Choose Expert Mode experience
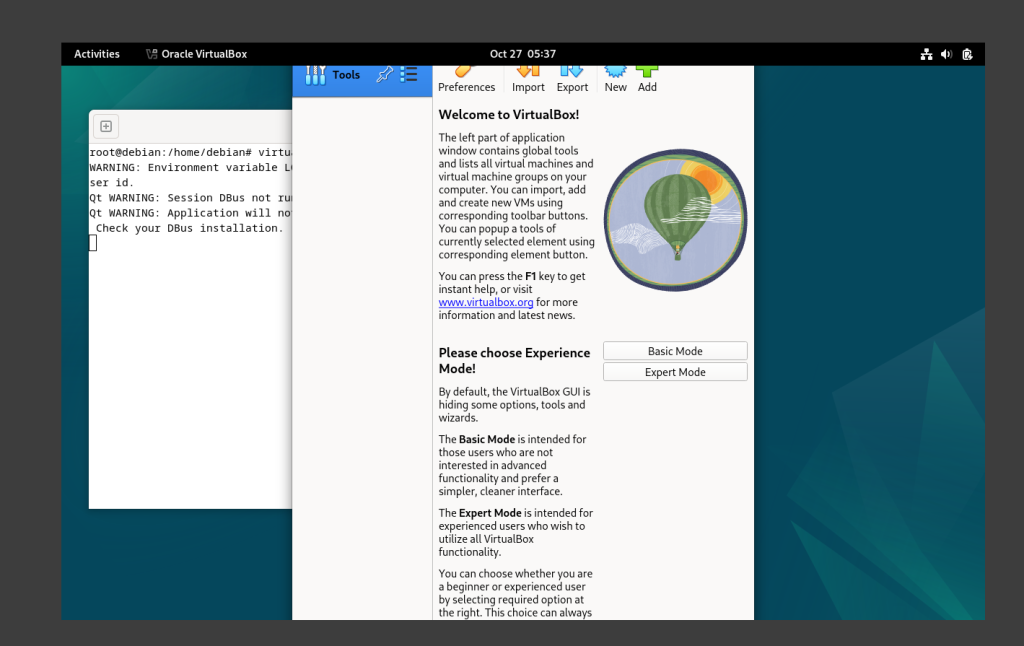The image size is (1024, 646). click(675, 372)
